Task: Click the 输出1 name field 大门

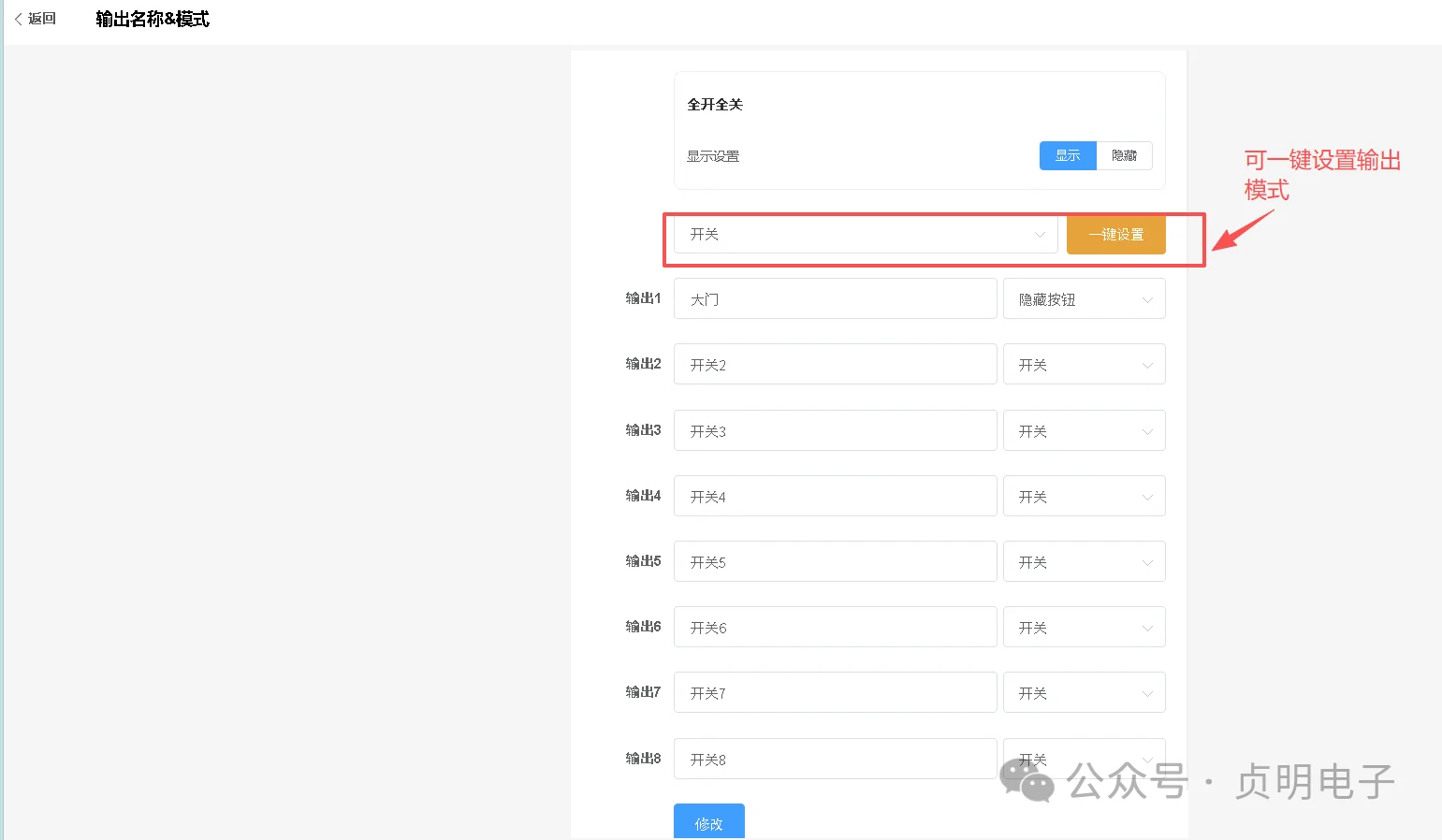Action: [835, 299]
